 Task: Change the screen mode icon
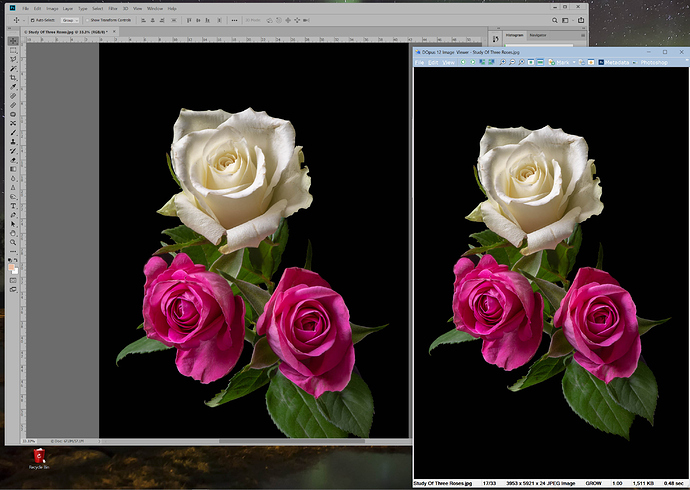[13, 289]
